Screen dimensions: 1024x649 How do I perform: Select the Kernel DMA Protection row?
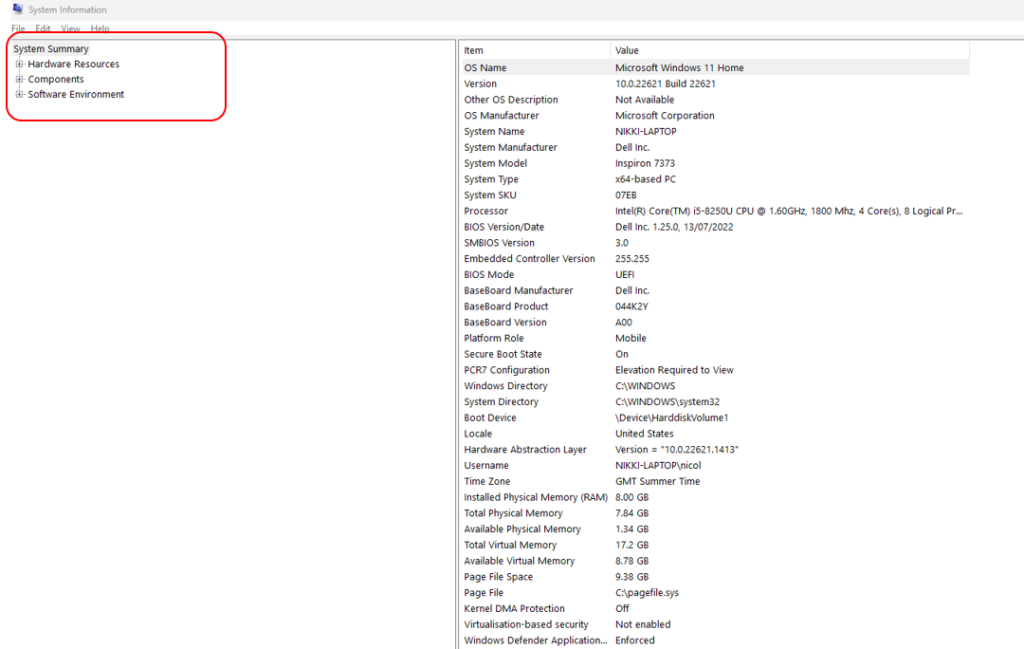point(715,609)
